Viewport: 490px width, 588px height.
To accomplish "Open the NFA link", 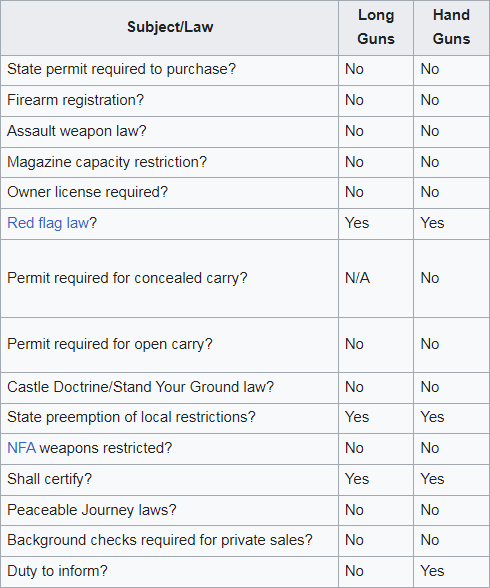I will [21, 448].
